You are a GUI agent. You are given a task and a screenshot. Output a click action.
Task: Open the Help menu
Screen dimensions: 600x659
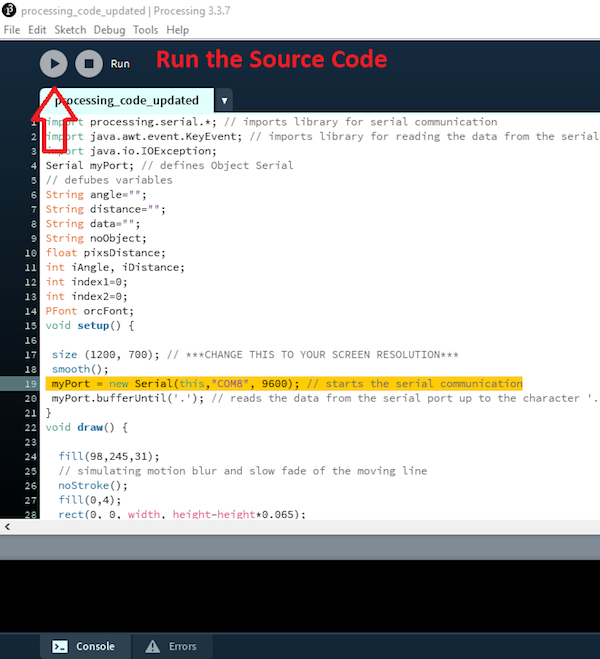[x=177, y=30]
